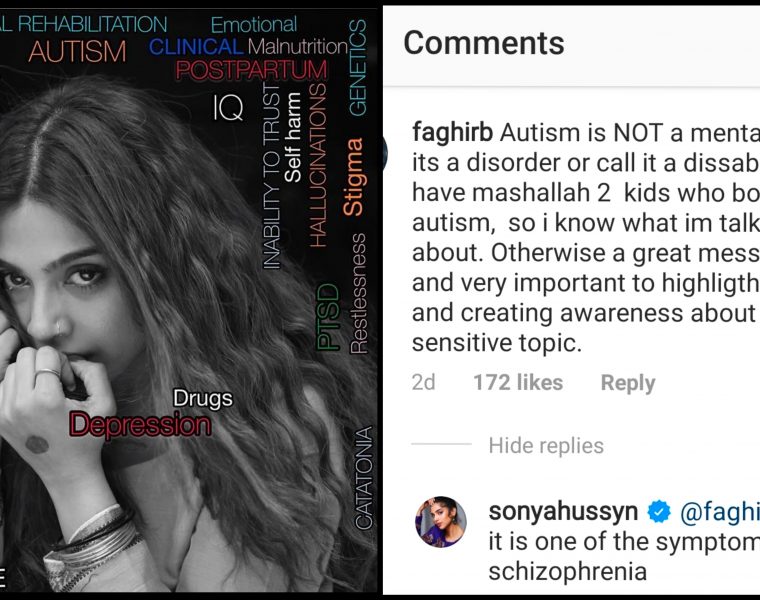Open faghirb's profile from username
The image size is (760, 600).
point(451,133)
